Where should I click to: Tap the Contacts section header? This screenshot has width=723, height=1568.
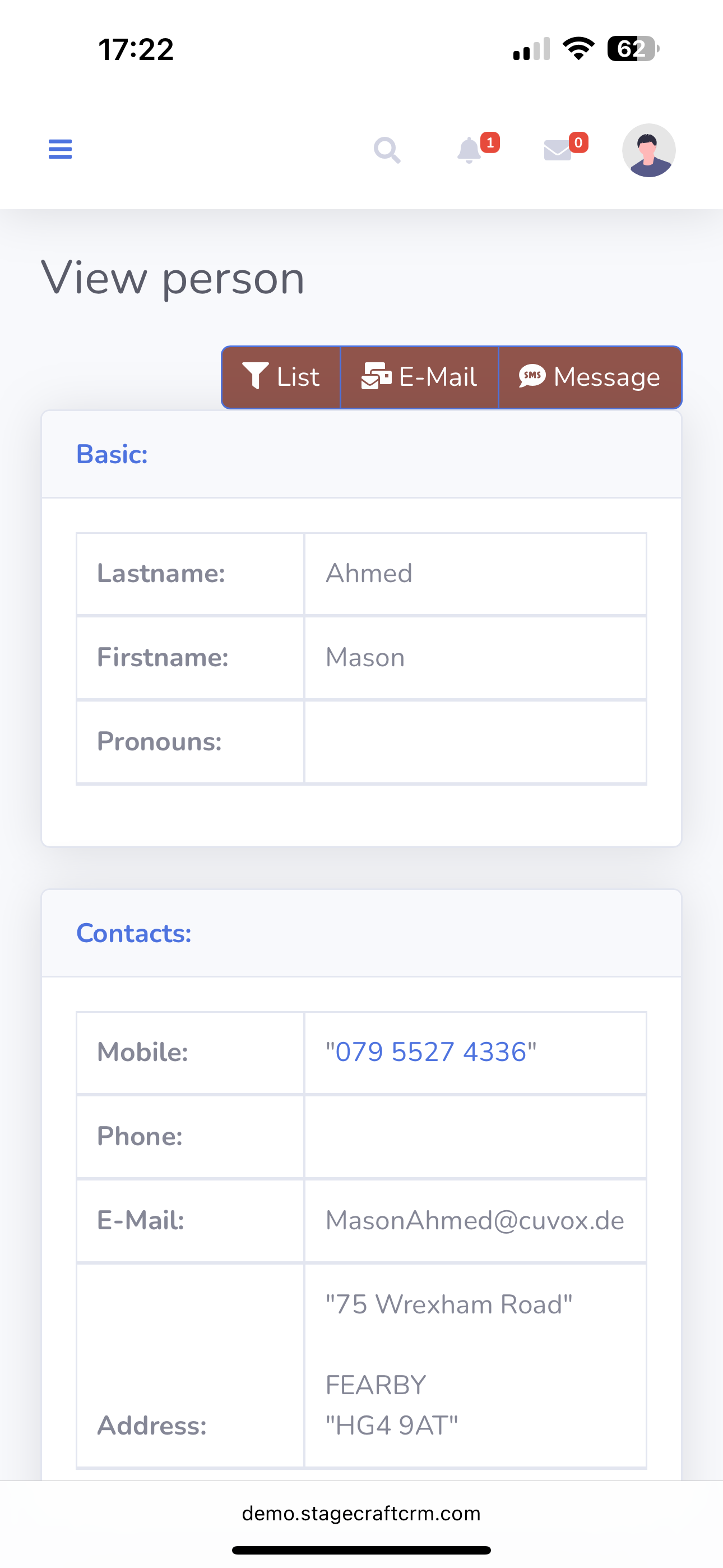(x=134, y=933)
